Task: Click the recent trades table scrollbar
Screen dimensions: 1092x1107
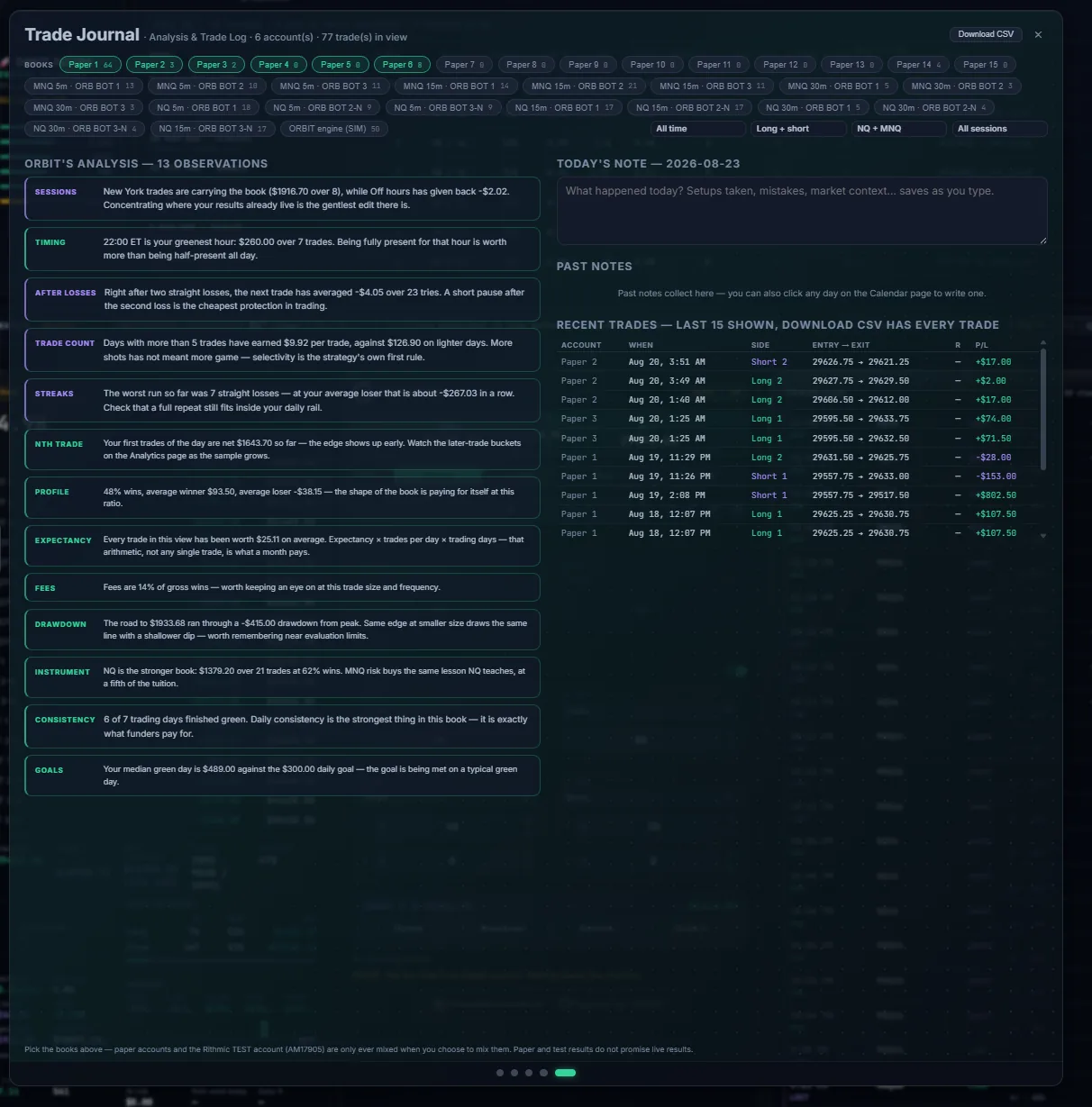Action: (x=1043, y=408)
